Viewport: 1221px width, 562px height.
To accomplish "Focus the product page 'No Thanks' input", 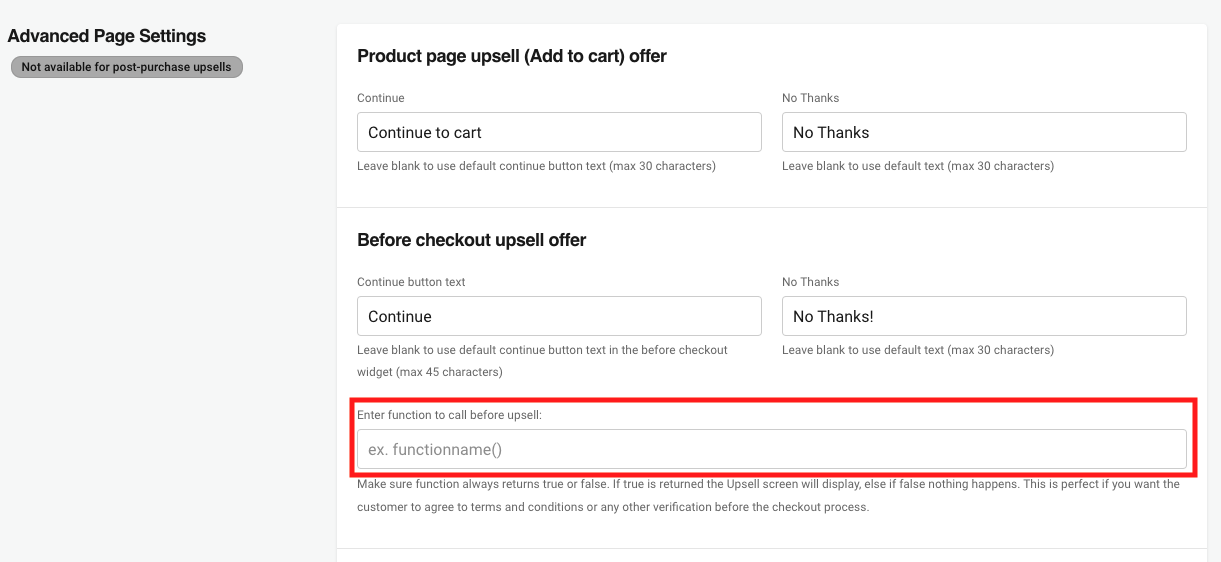I will point(984,132).
